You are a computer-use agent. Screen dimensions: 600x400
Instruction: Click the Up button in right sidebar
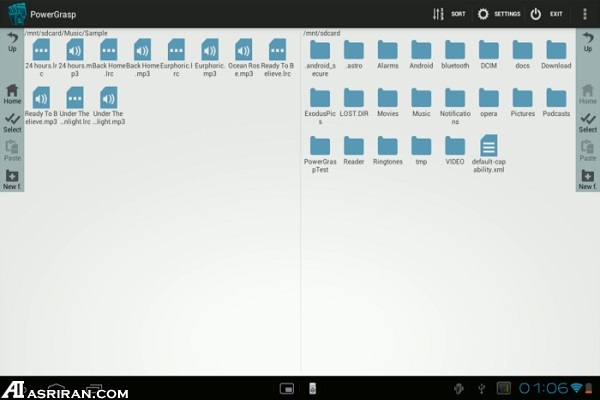[x=587, y=41]
